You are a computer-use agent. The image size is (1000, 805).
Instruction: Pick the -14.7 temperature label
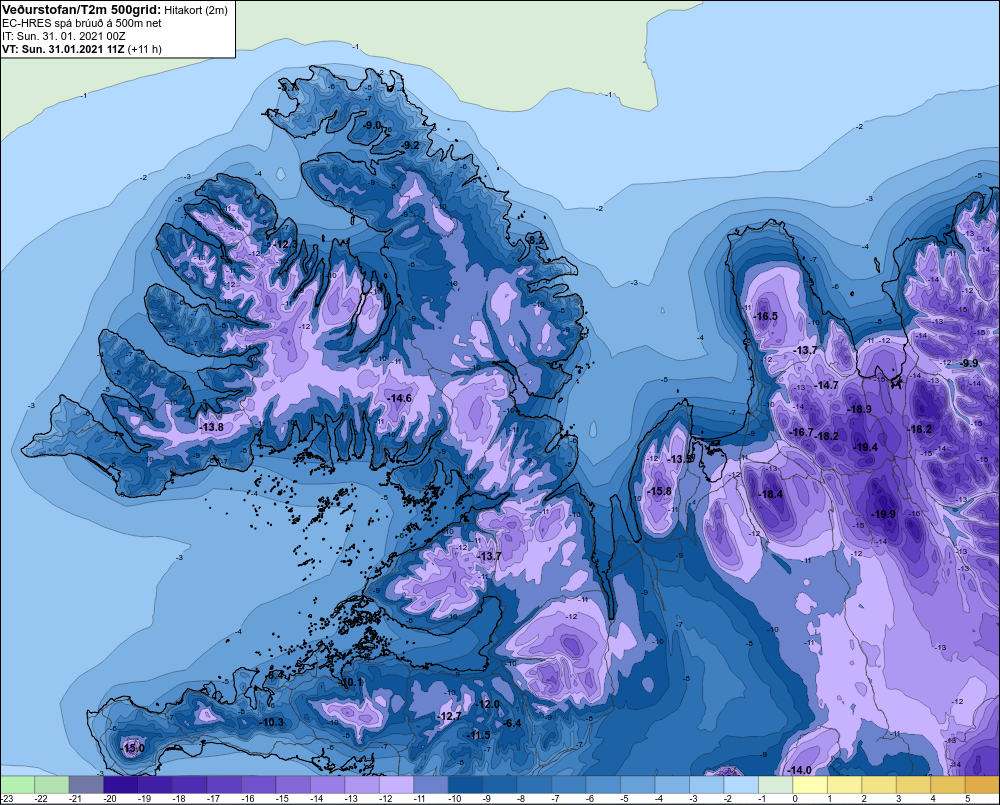pyautogui.click(x=826, y=385)
